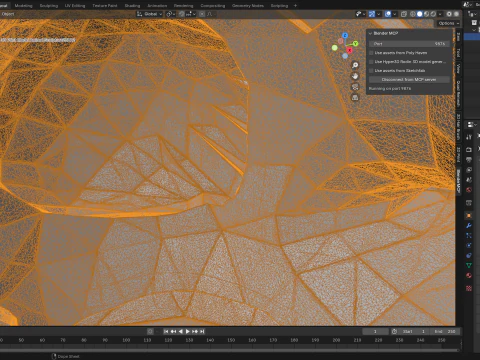Open the World properties tab
Screen dimensions: 480x360
pyautogui.click(x=469, y=190)
